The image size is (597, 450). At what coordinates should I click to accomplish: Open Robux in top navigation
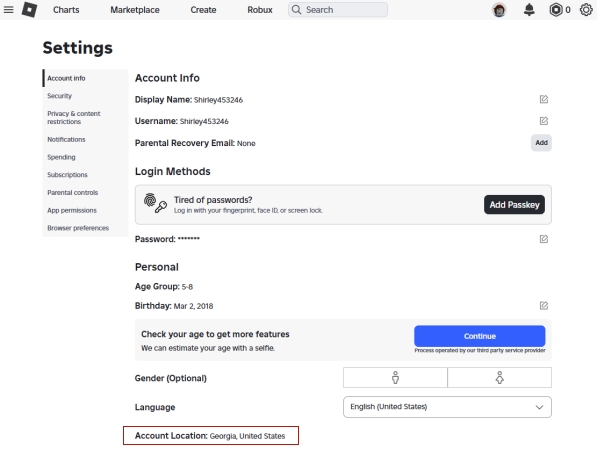[260, 10]
